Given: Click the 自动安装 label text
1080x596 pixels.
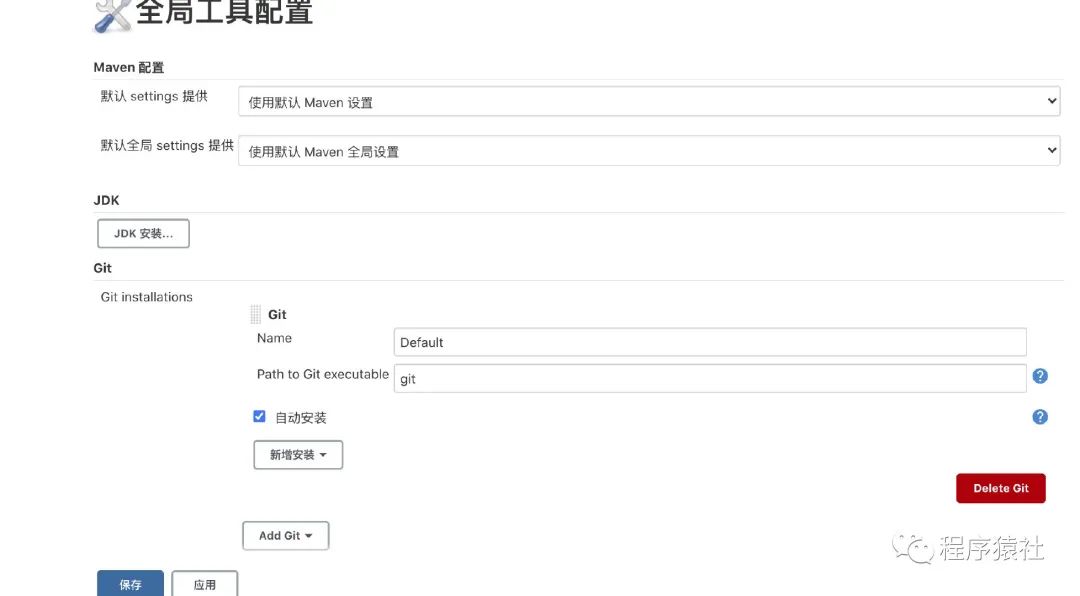Looking at the screenshot, I should (x=301, y=418).
